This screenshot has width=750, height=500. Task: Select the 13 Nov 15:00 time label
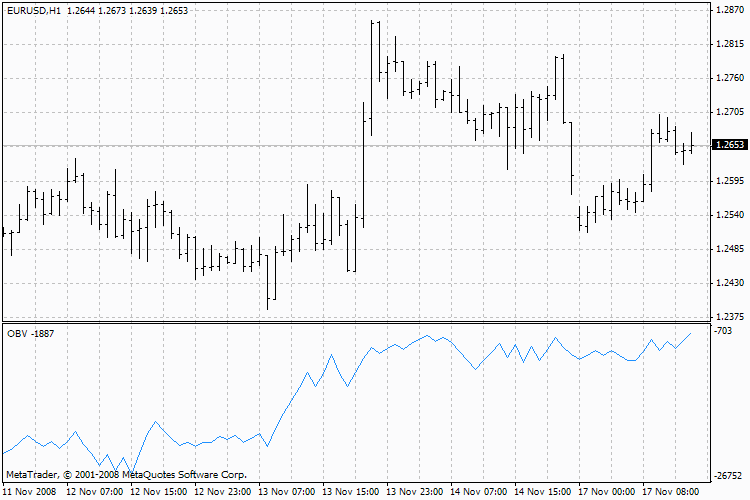(x=351, y=492)
